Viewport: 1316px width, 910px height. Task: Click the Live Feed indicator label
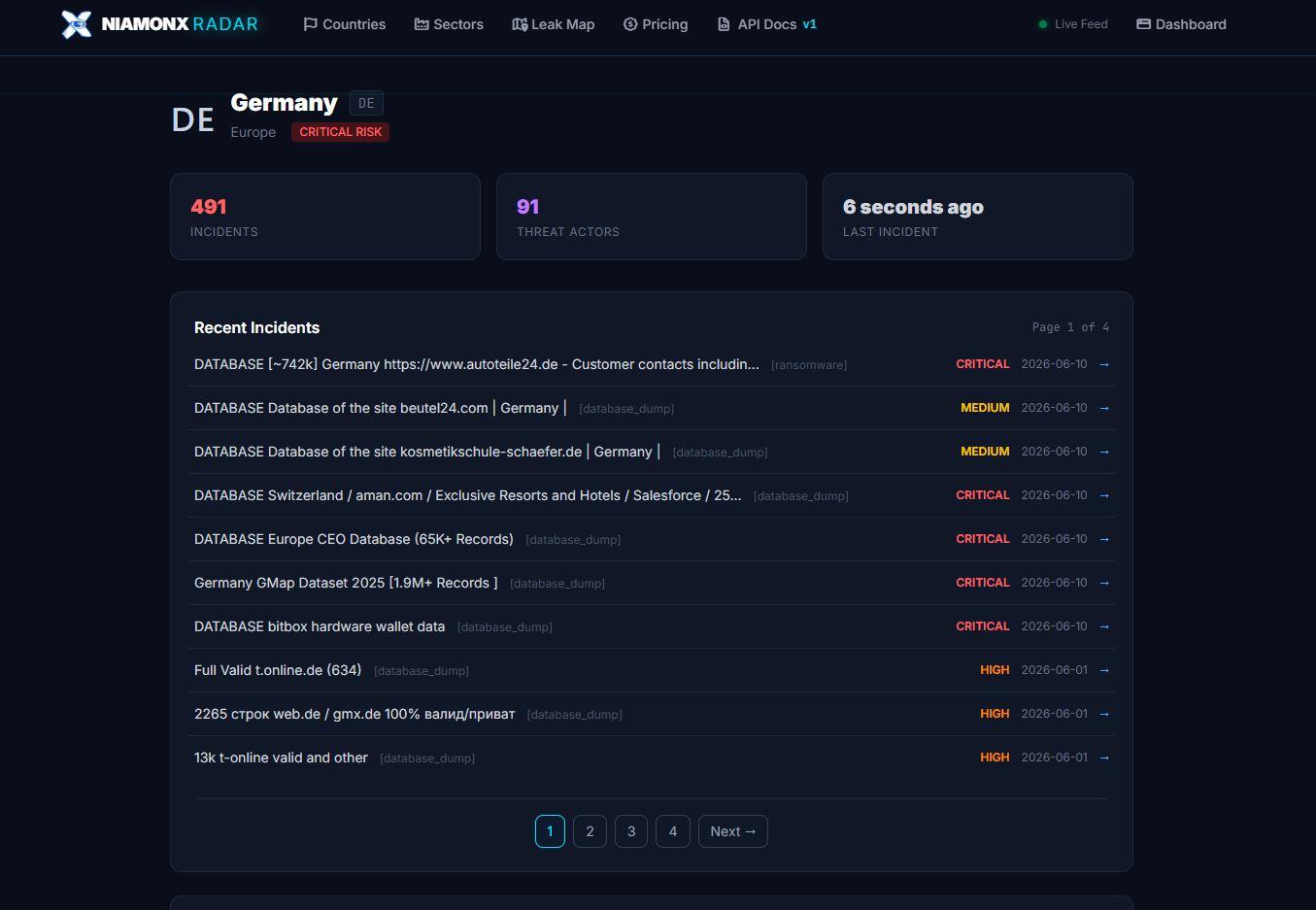coord(1081,24)
